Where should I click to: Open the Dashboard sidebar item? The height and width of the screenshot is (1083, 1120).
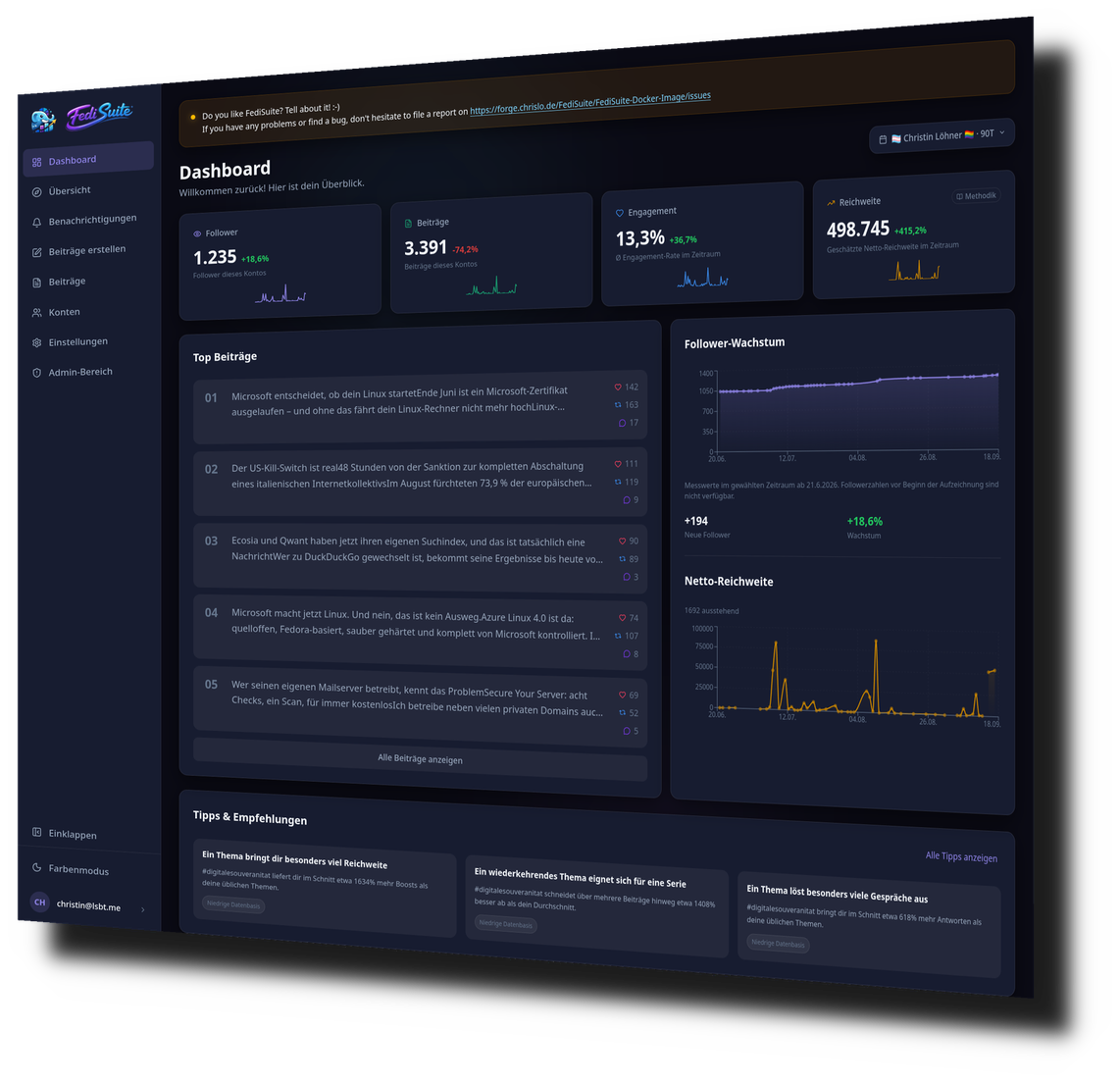click(88, 159)
